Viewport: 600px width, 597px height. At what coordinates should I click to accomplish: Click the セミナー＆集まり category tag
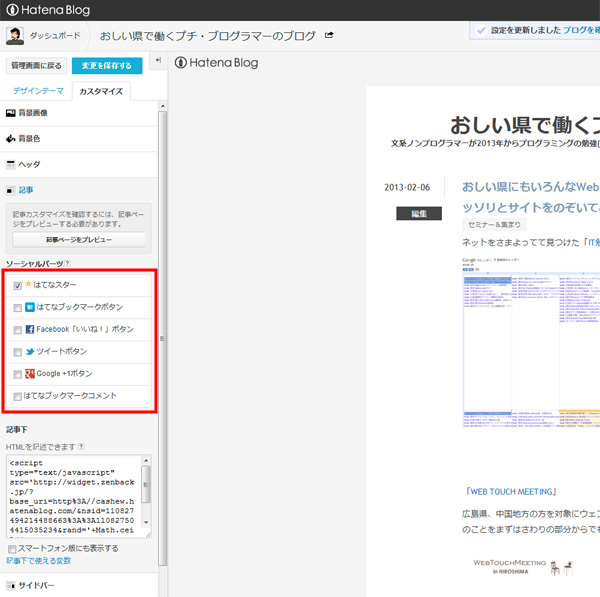(494, 225)
